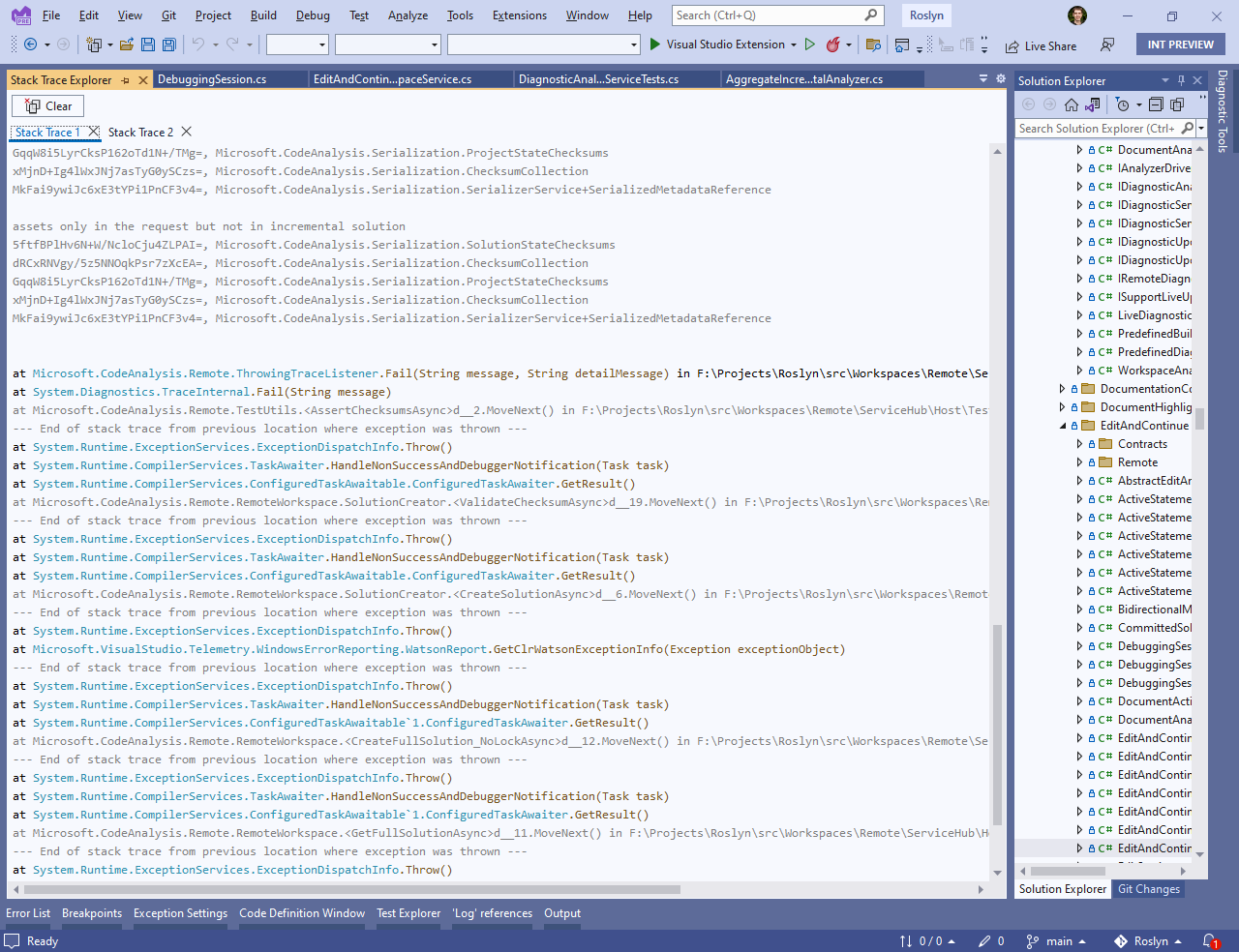The width and height of the screenshot is (1239, 952).
Task: Open the Visual Studio Extension target dropdown
Action: pos(794,45)
